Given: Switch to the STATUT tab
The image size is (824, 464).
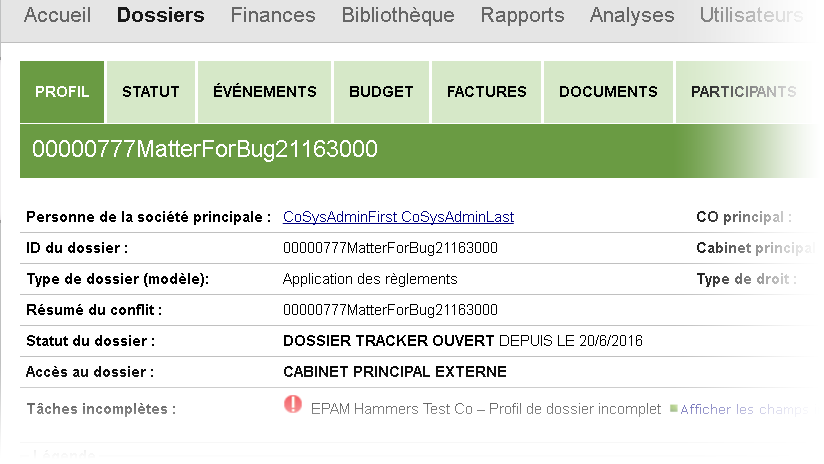Looking at the screenshot, I should [151, 92].
